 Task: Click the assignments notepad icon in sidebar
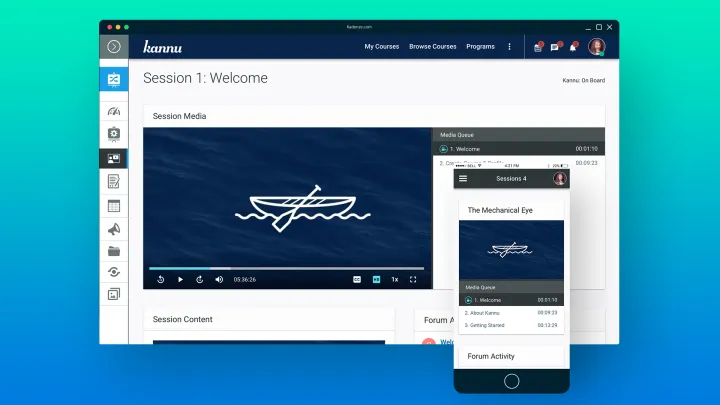pyautogui.click(x=114, y=181)
